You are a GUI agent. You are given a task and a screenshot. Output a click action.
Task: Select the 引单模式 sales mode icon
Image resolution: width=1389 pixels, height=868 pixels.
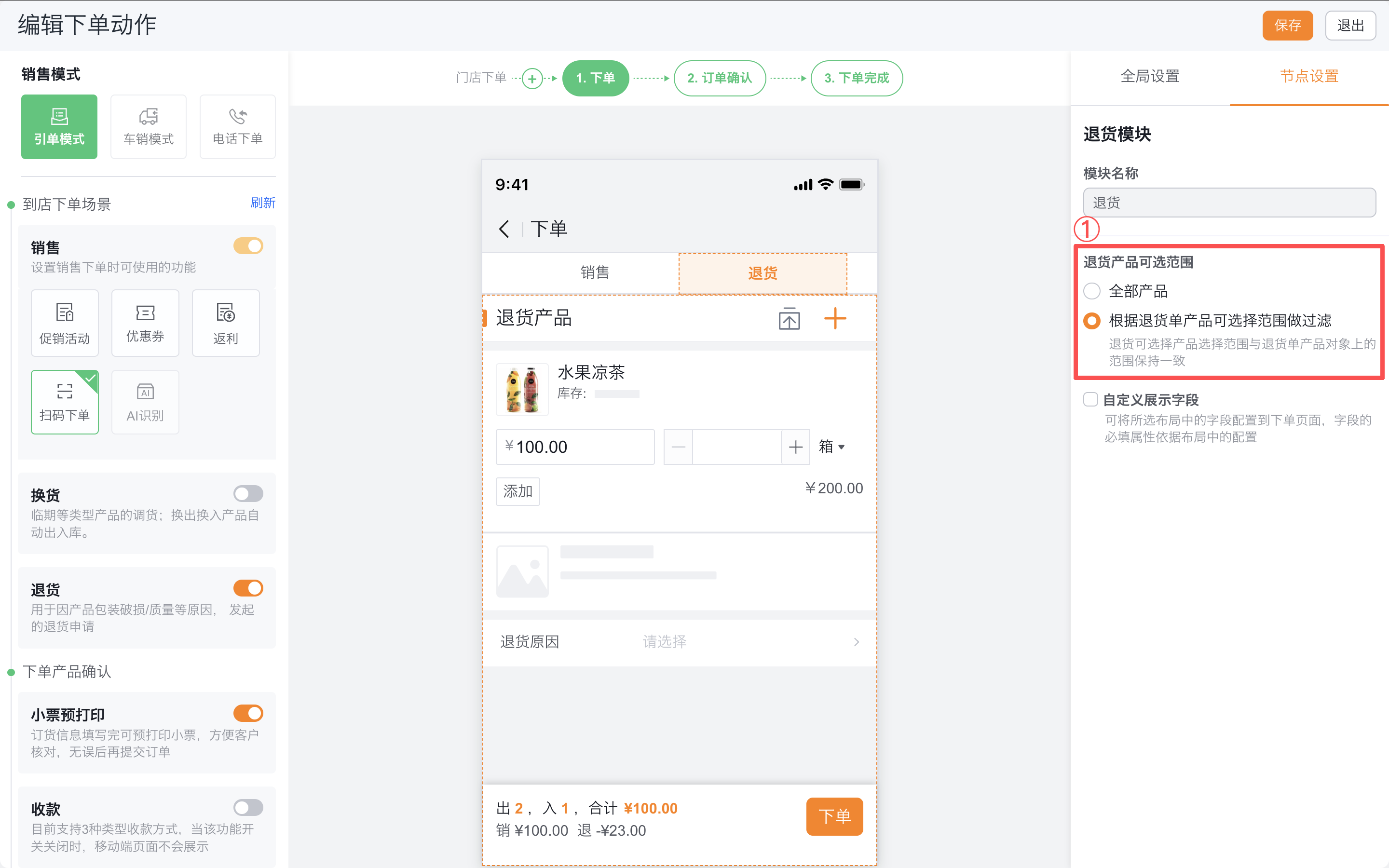pos(59,126)
